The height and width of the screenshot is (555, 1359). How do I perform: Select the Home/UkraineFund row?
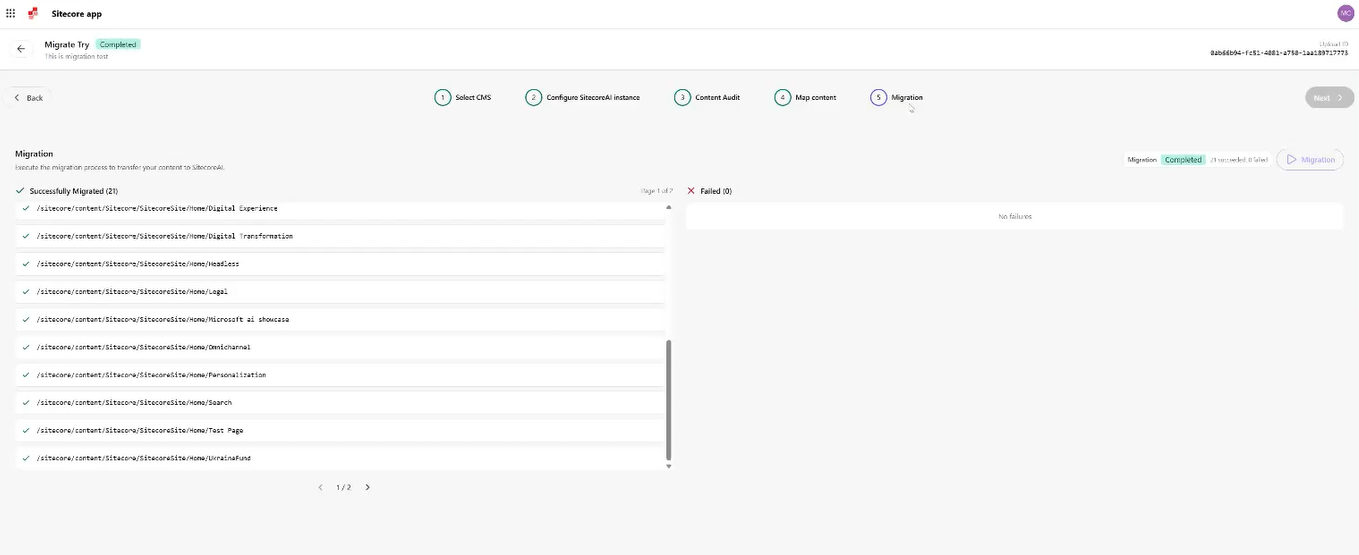339,458
